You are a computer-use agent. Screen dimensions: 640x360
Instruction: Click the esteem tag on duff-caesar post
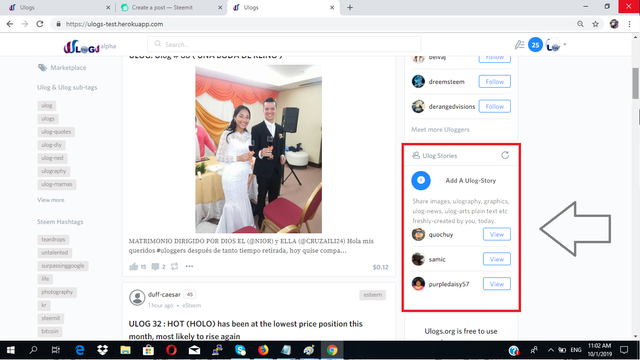point(373,295)
